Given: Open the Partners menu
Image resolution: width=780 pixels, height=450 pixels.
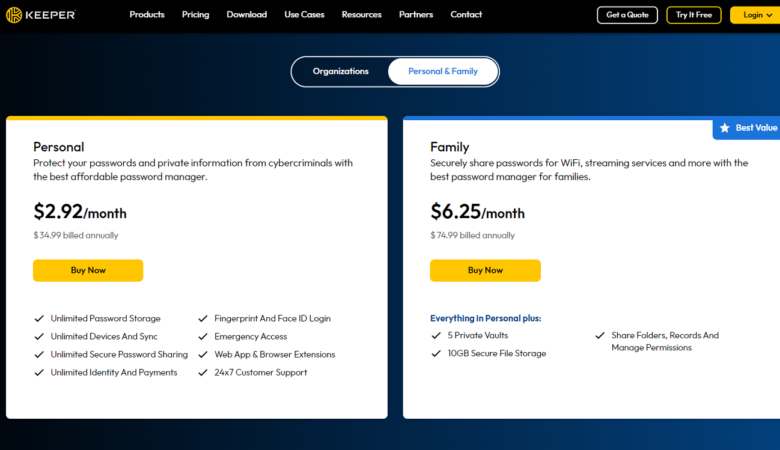Looking at the screenshot, I should [416, 14].
